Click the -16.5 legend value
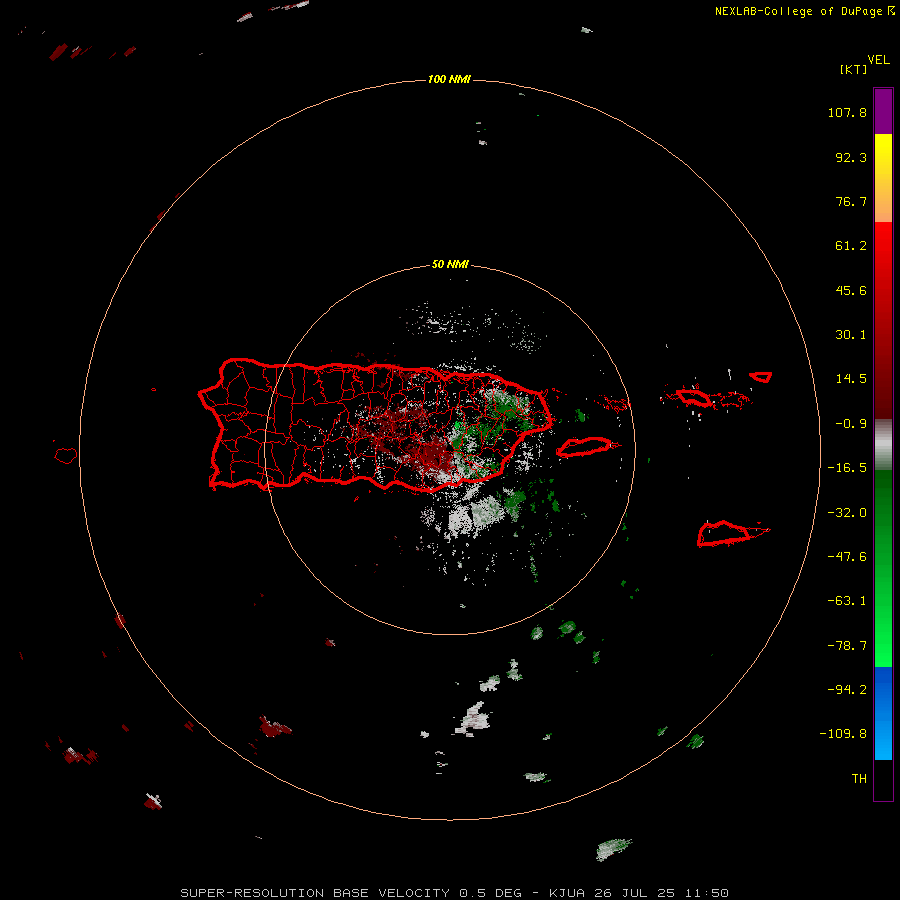 click(x=847, y=468)
